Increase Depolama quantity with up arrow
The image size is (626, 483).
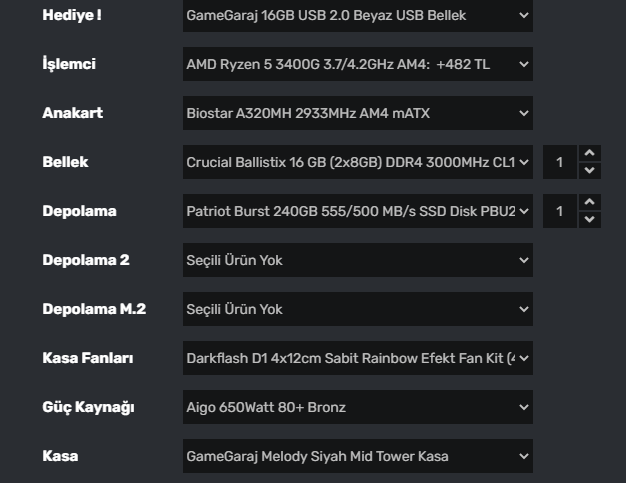(x=590, y=202)
